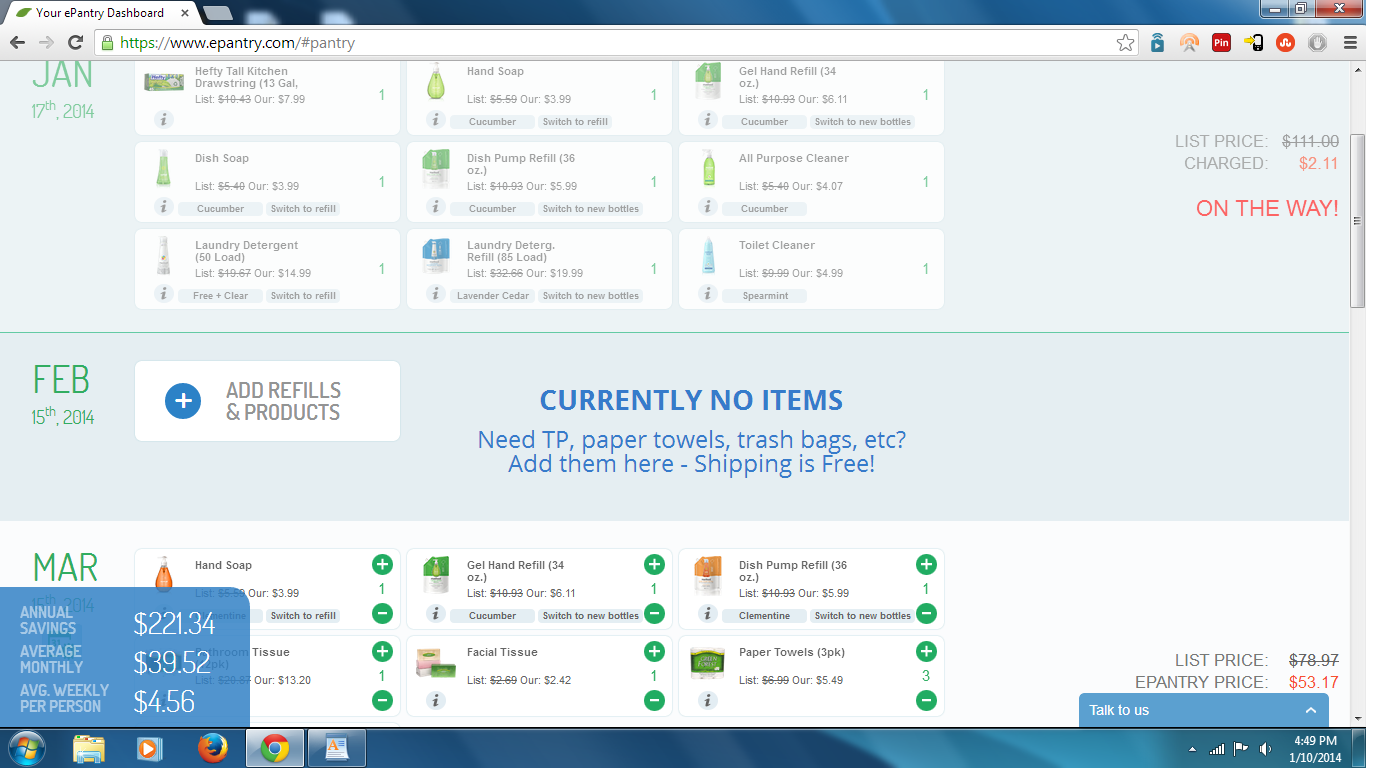Click the blue plus Add Refills icon

click(183, 401)
